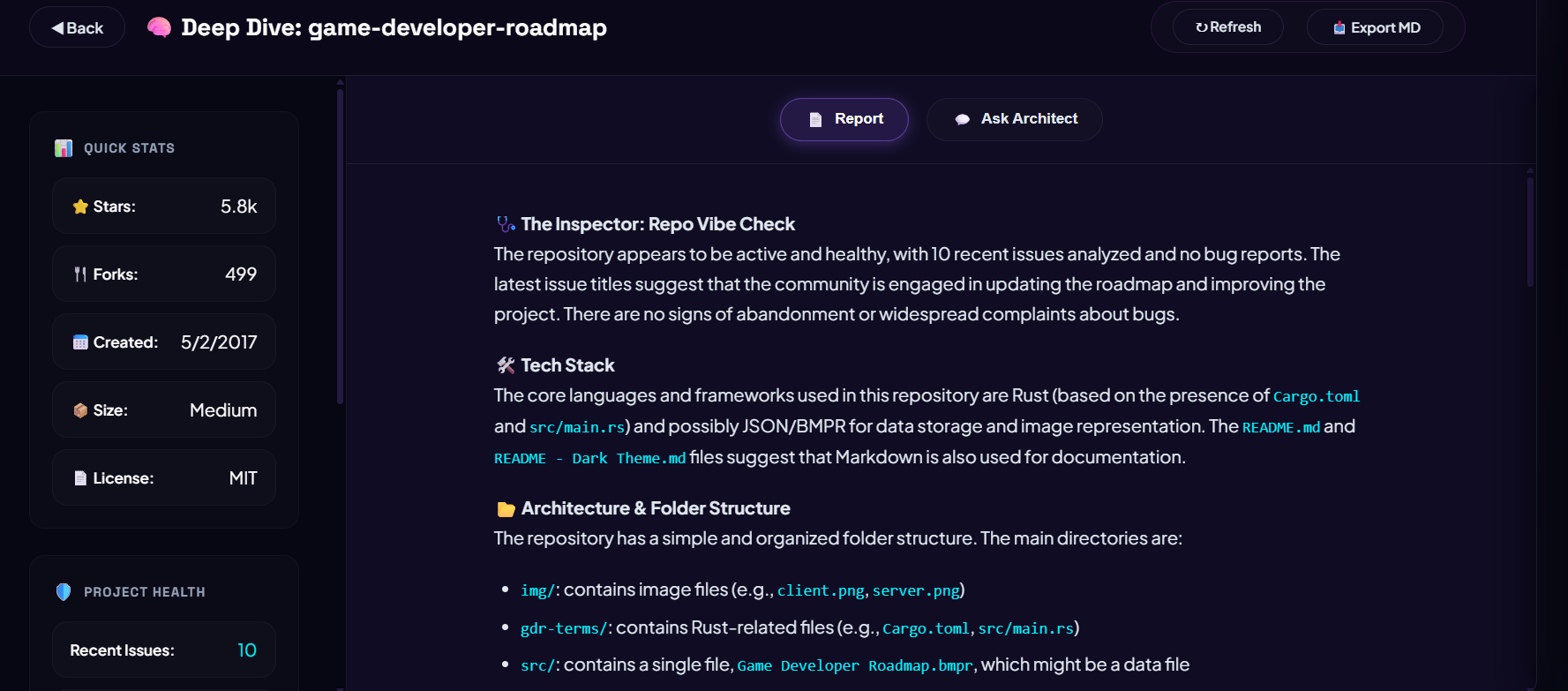The width and height of the screenshot is (1568, 691).
Task: Click the Tech Stack heading
Action: pyautogui.click(x=567, y=365)
